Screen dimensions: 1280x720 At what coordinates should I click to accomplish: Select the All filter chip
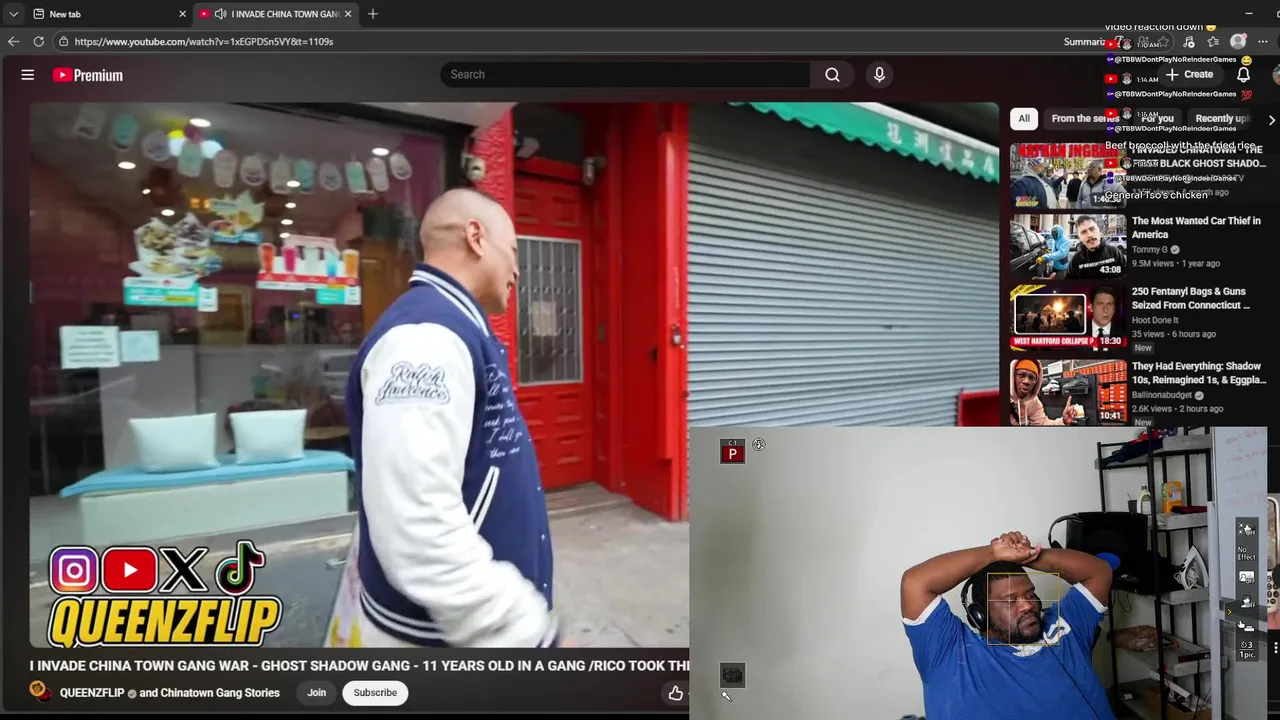(x=1024, y=119)
